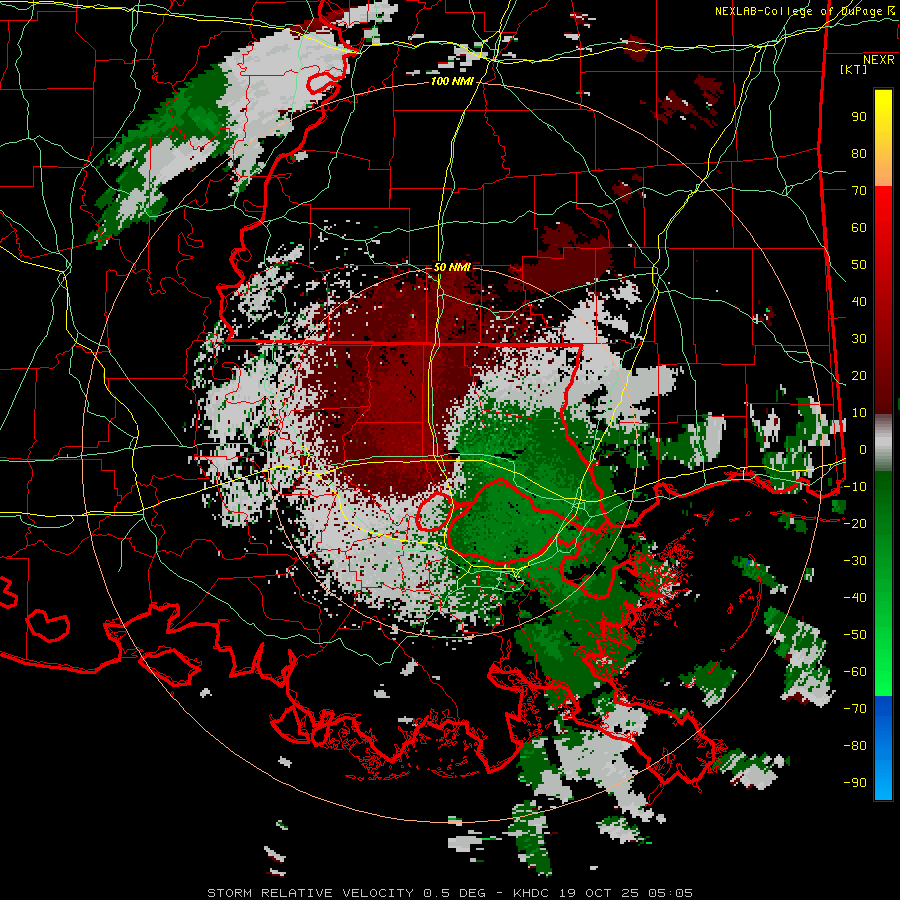The image size is (900, 900).
Task: Click the -60 value on velocity legend
Action: 855,672
